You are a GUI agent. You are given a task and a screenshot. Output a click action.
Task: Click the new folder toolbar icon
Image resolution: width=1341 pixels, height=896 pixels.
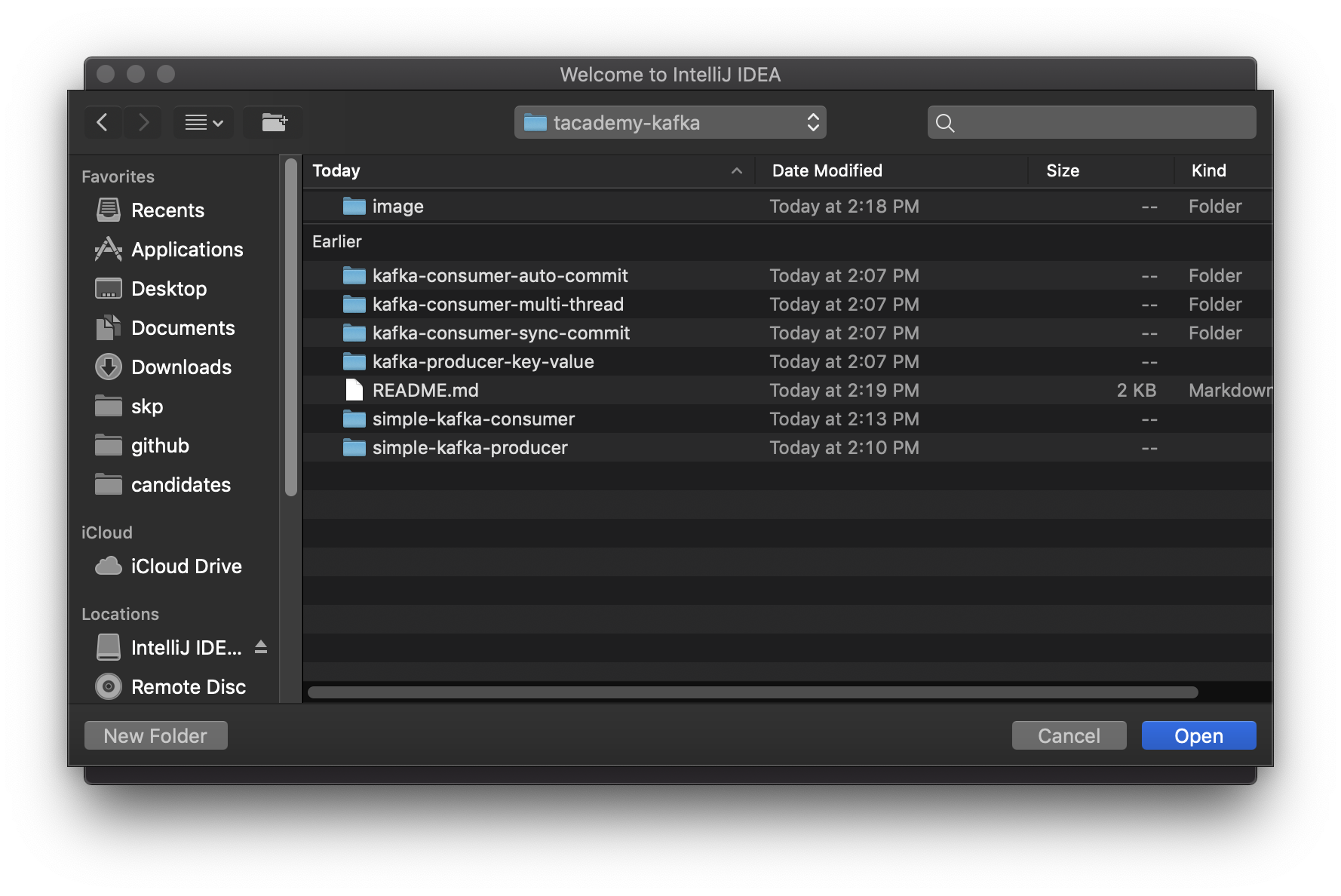[x=274, y=122]
